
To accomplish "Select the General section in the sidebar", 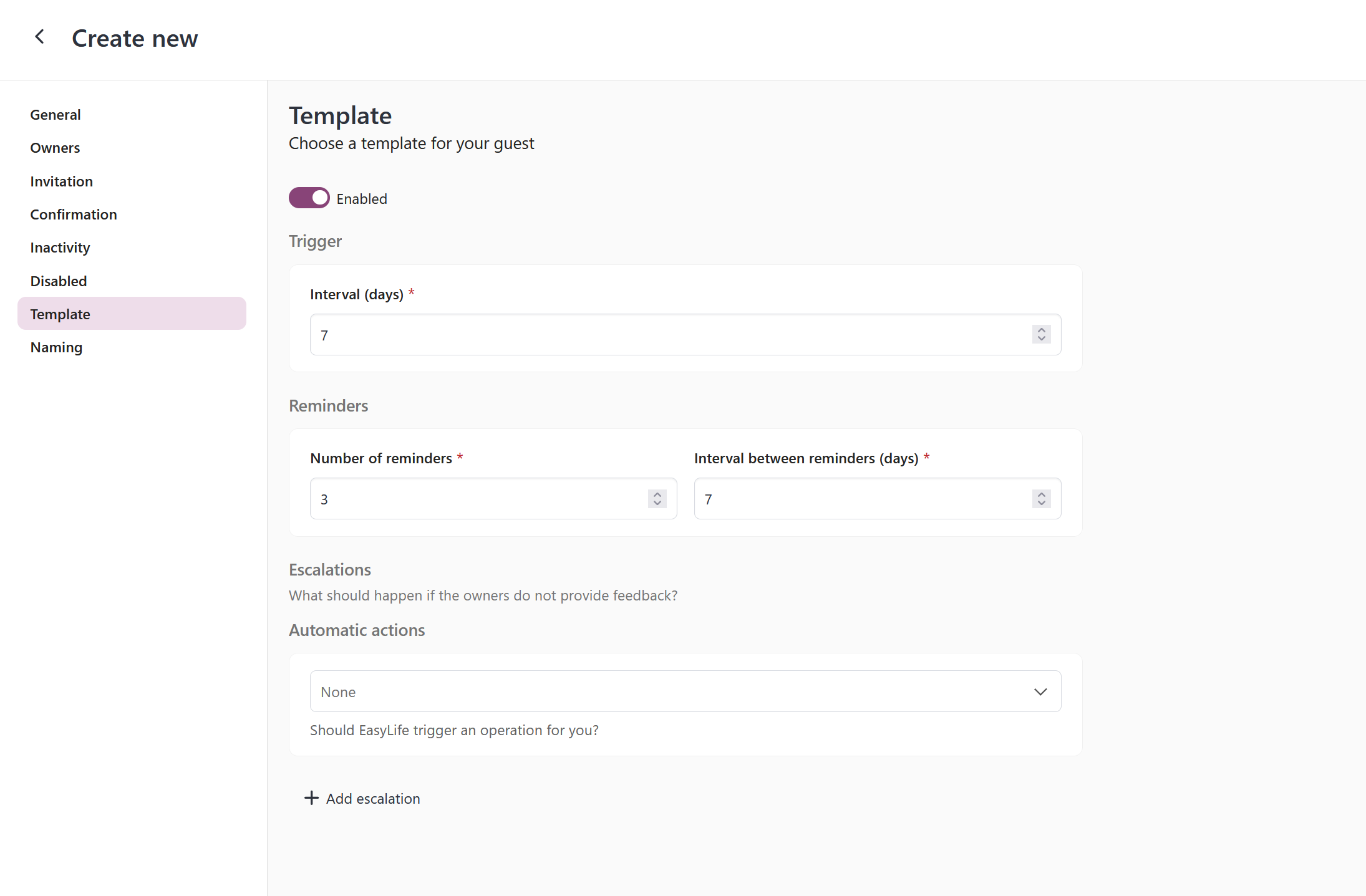I will [56, 115].
